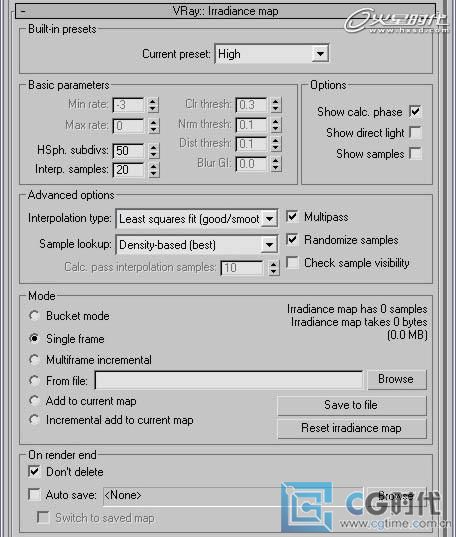Image resolution: width=456 pixels, height=537 pixels.
Task: Choose Incremental add to current map
Action: tap(34, 420)
